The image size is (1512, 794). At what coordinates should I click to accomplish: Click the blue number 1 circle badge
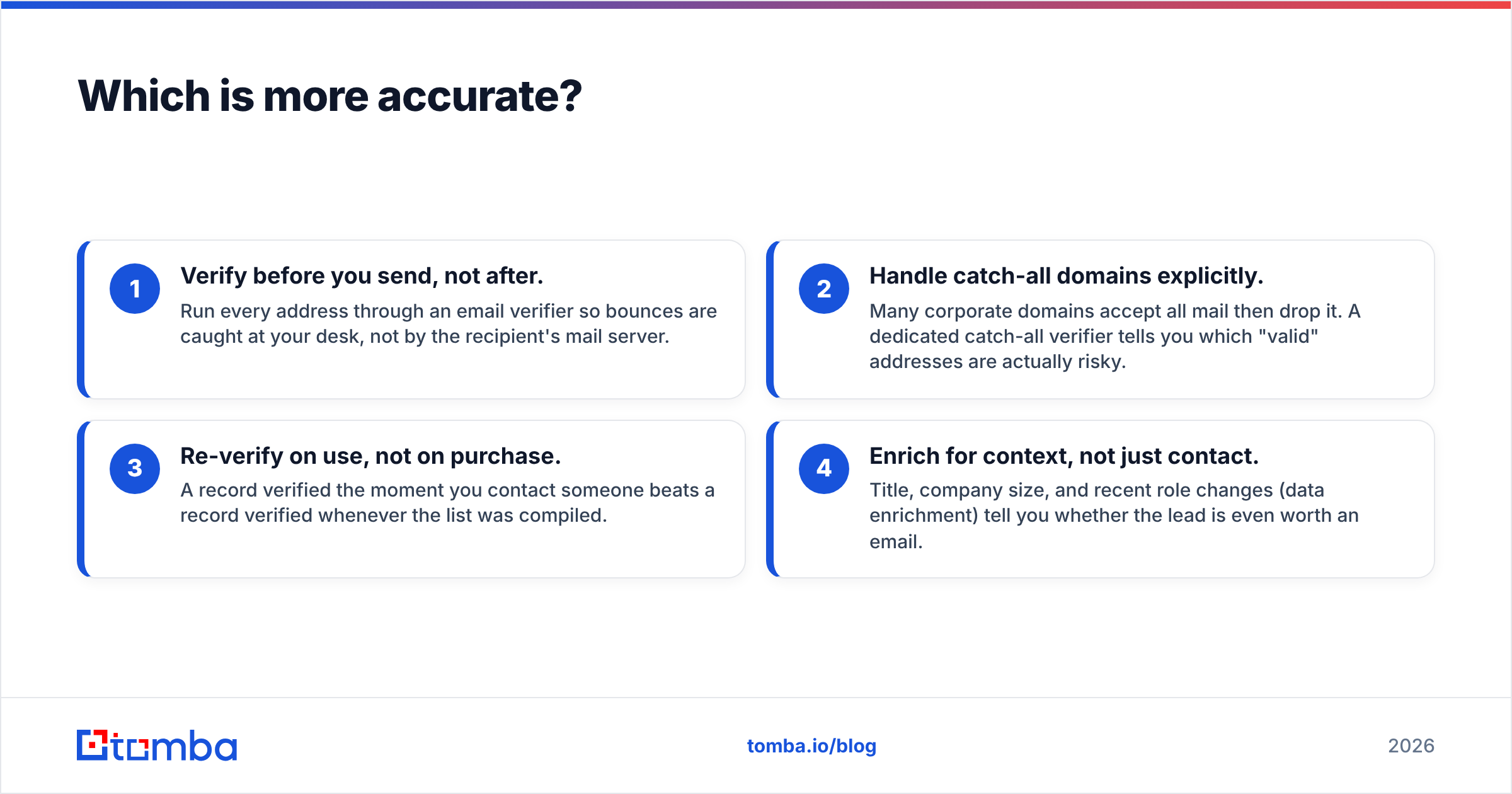point(135,289)
